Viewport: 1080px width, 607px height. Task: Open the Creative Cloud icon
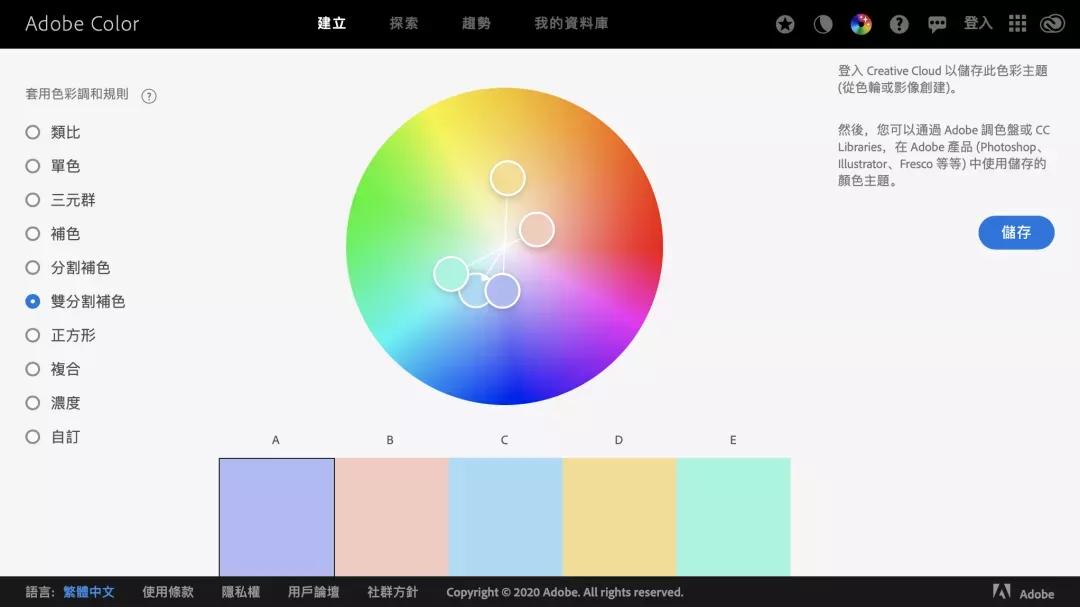[1052, 24]
